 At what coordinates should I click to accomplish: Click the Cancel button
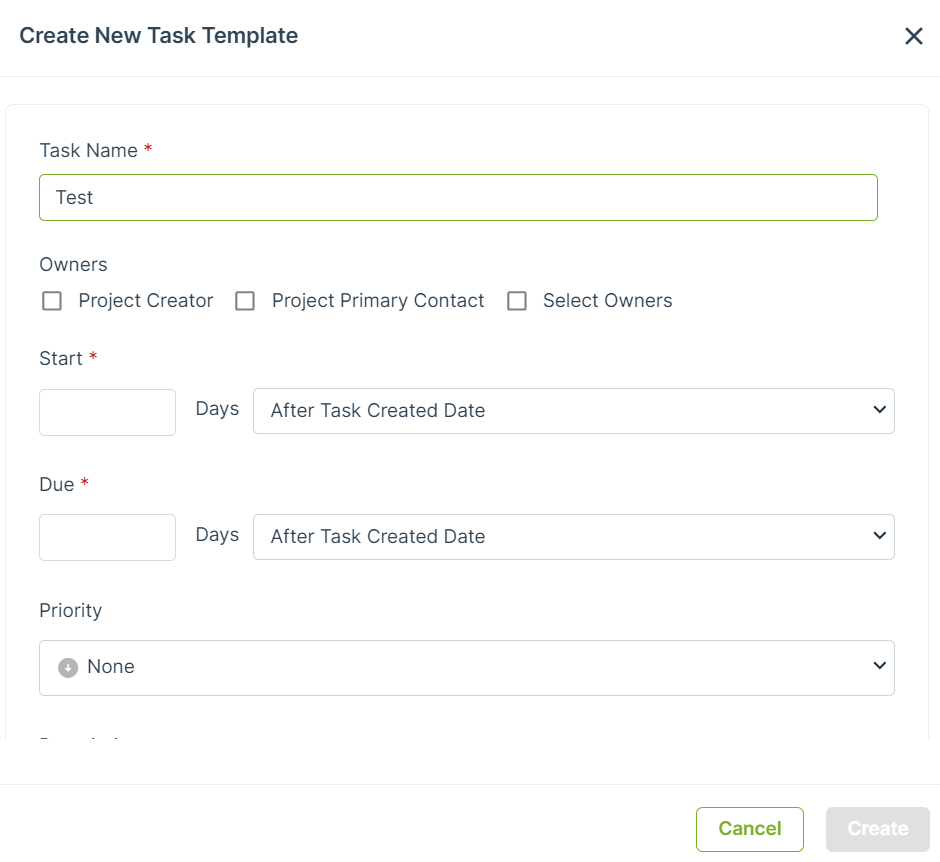[749, 829]
